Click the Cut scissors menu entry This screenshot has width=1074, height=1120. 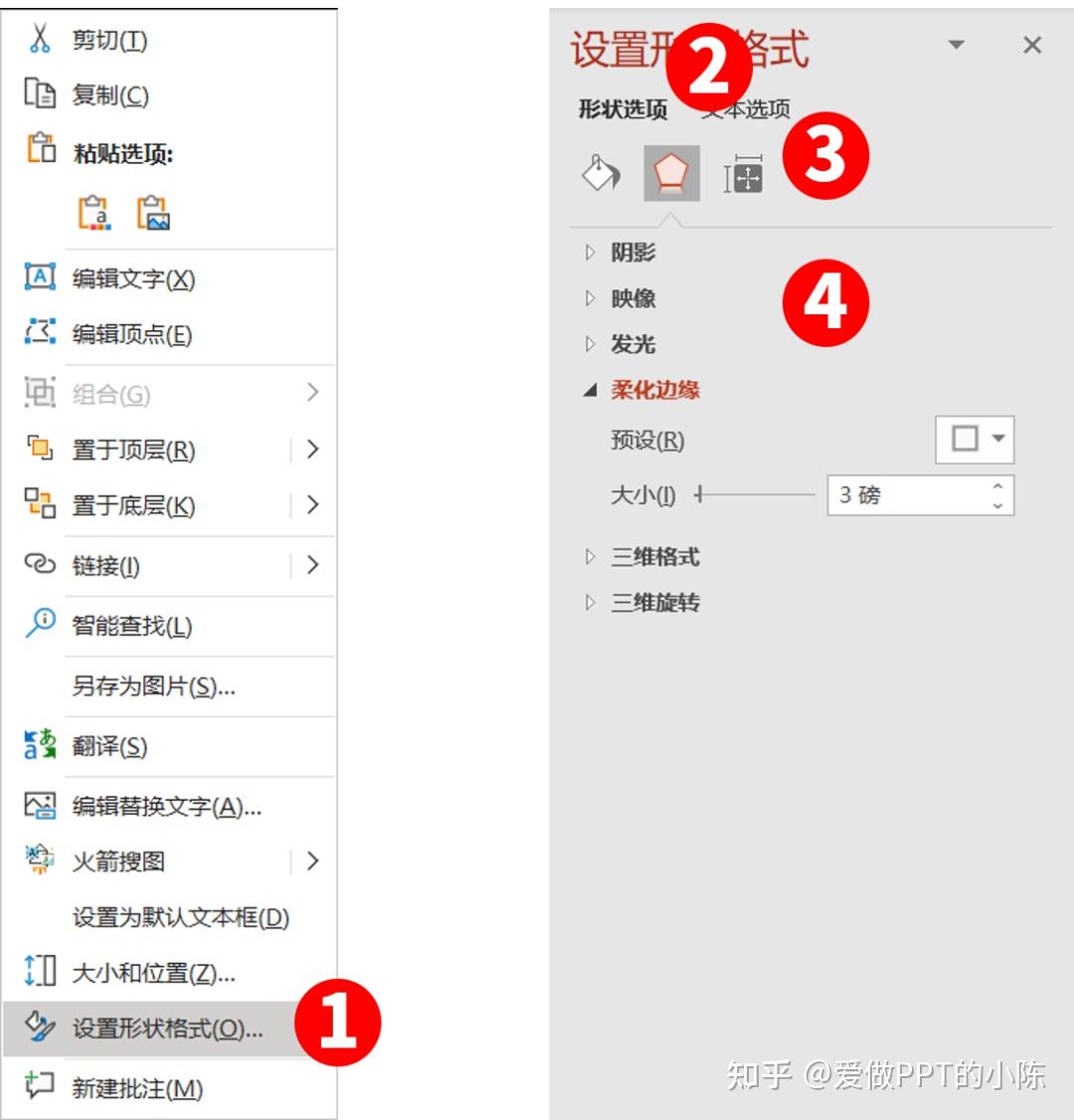[169, 40]
